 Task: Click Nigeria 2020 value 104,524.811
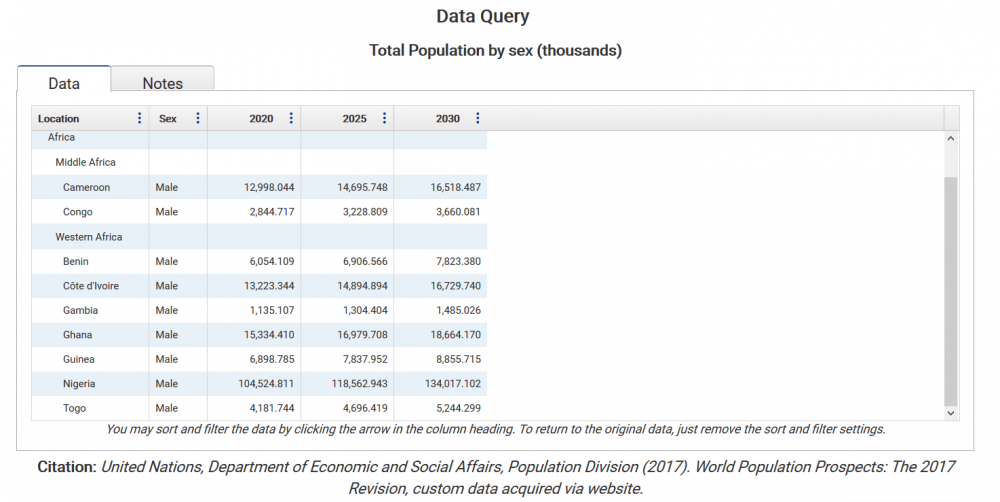(266, 384)
